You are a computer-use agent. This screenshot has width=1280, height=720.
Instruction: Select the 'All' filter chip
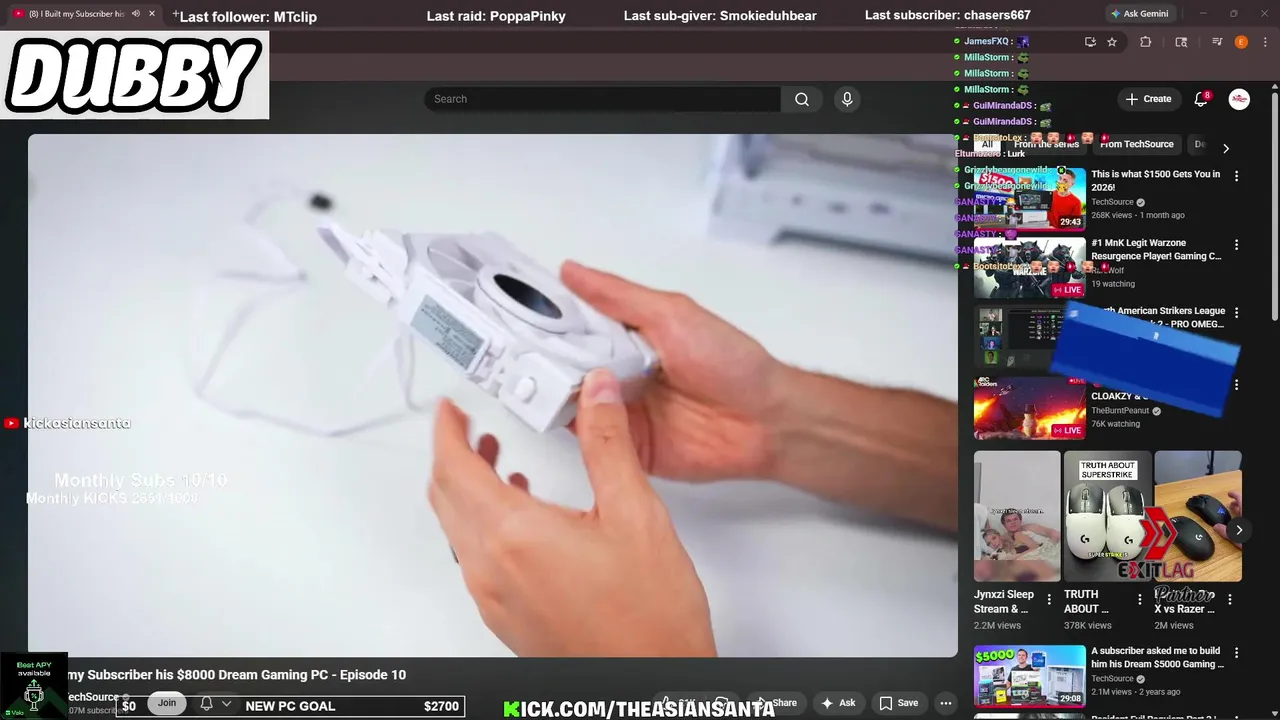point(986,144)
